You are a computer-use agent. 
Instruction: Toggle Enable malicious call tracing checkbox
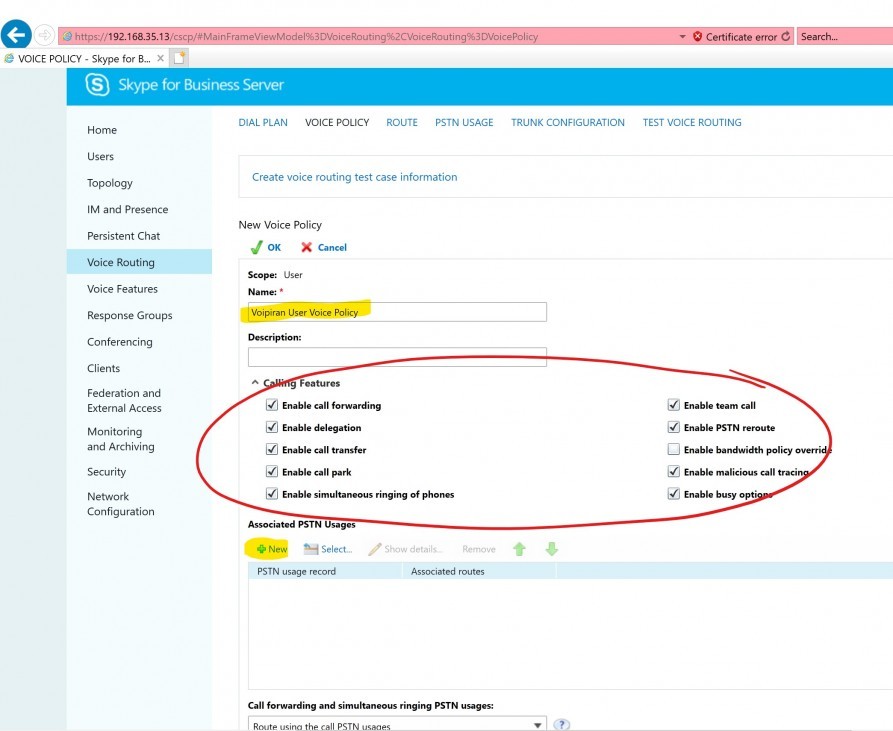pos(674,471)
